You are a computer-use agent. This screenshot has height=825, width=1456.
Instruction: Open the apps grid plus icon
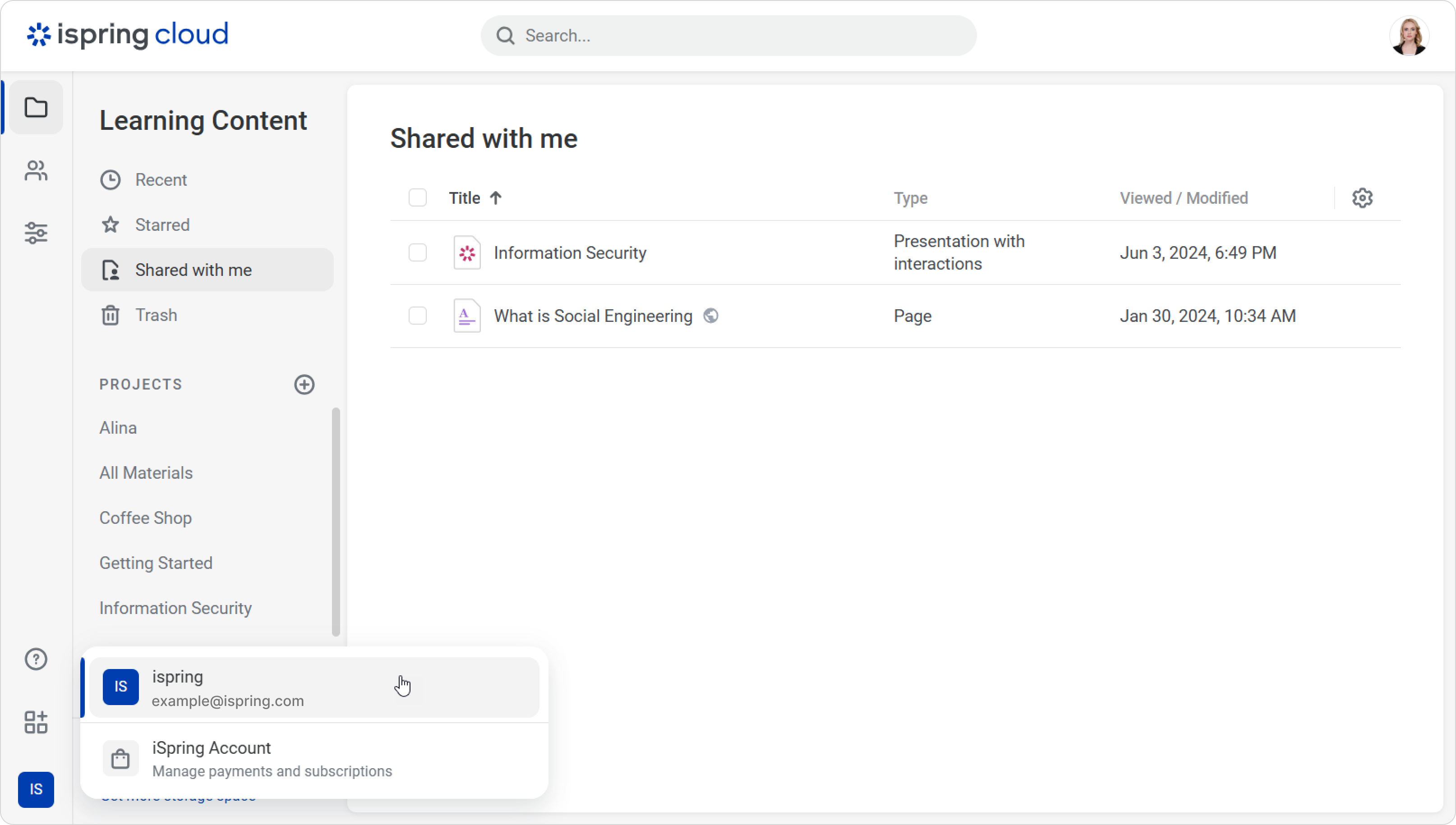click(36, 723)
